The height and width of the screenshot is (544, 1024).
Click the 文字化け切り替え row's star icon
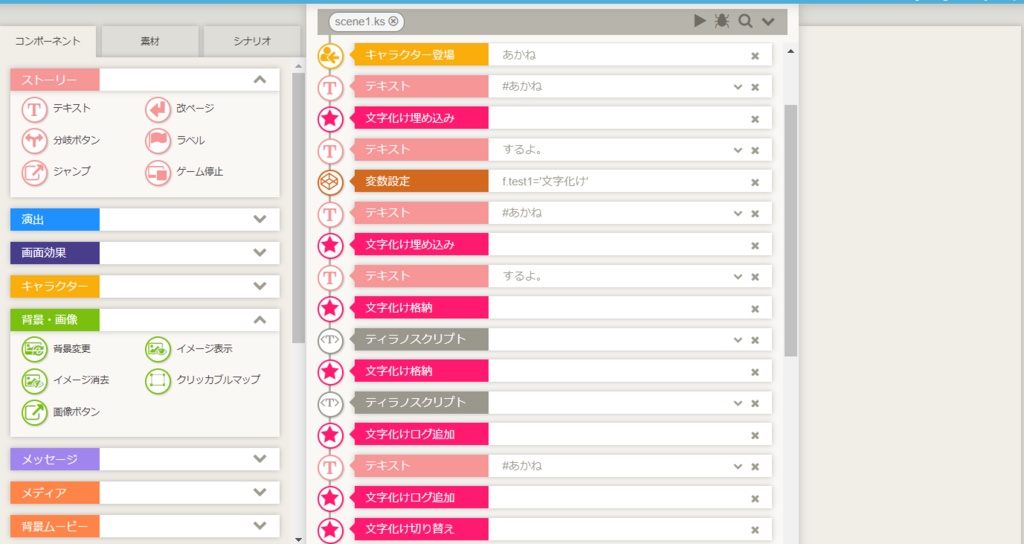(x=330, y=530)
